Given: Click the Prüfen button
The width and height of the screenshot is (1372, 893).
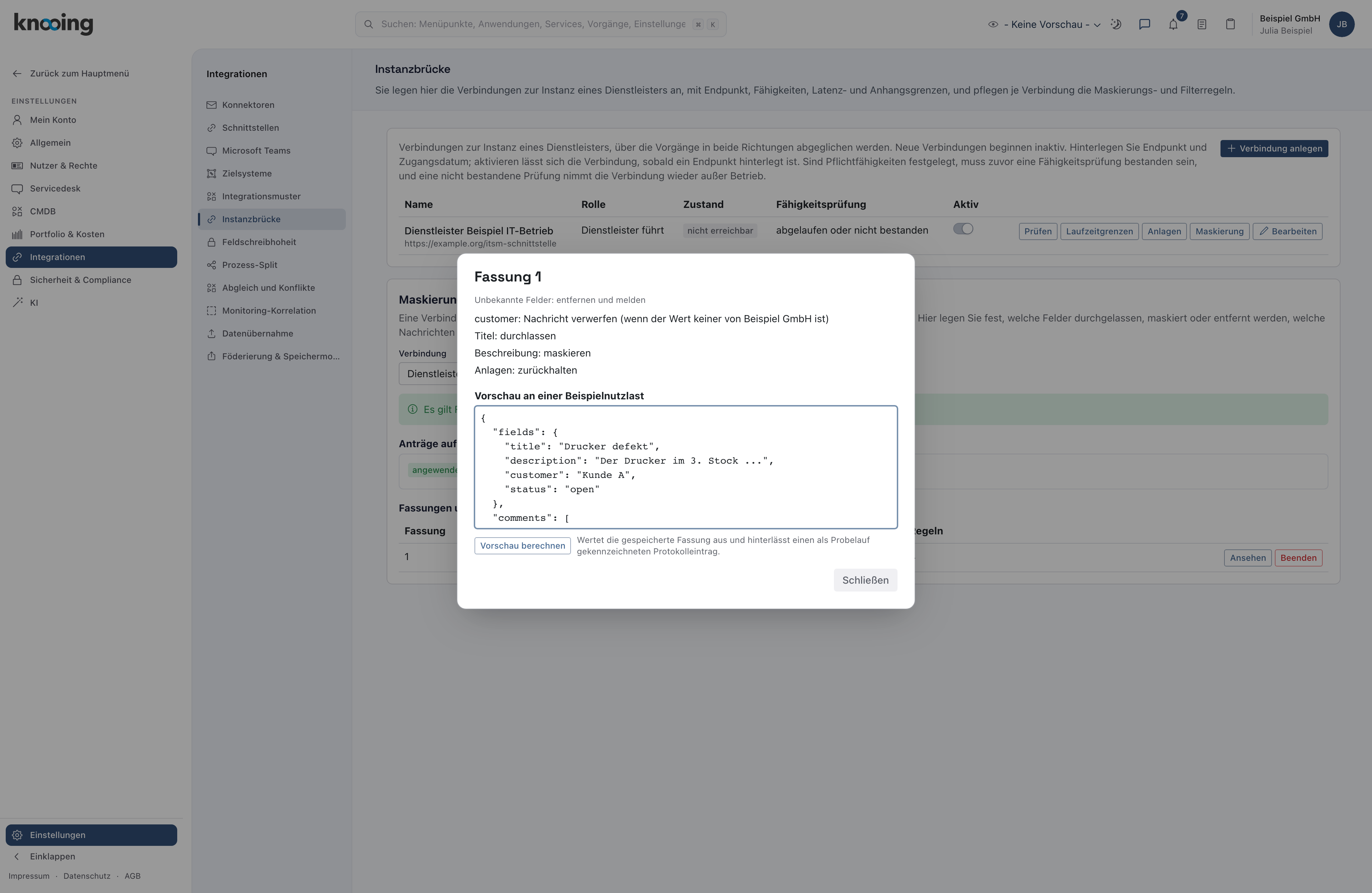Looking at the screenshot, I should coord(1038,231).
